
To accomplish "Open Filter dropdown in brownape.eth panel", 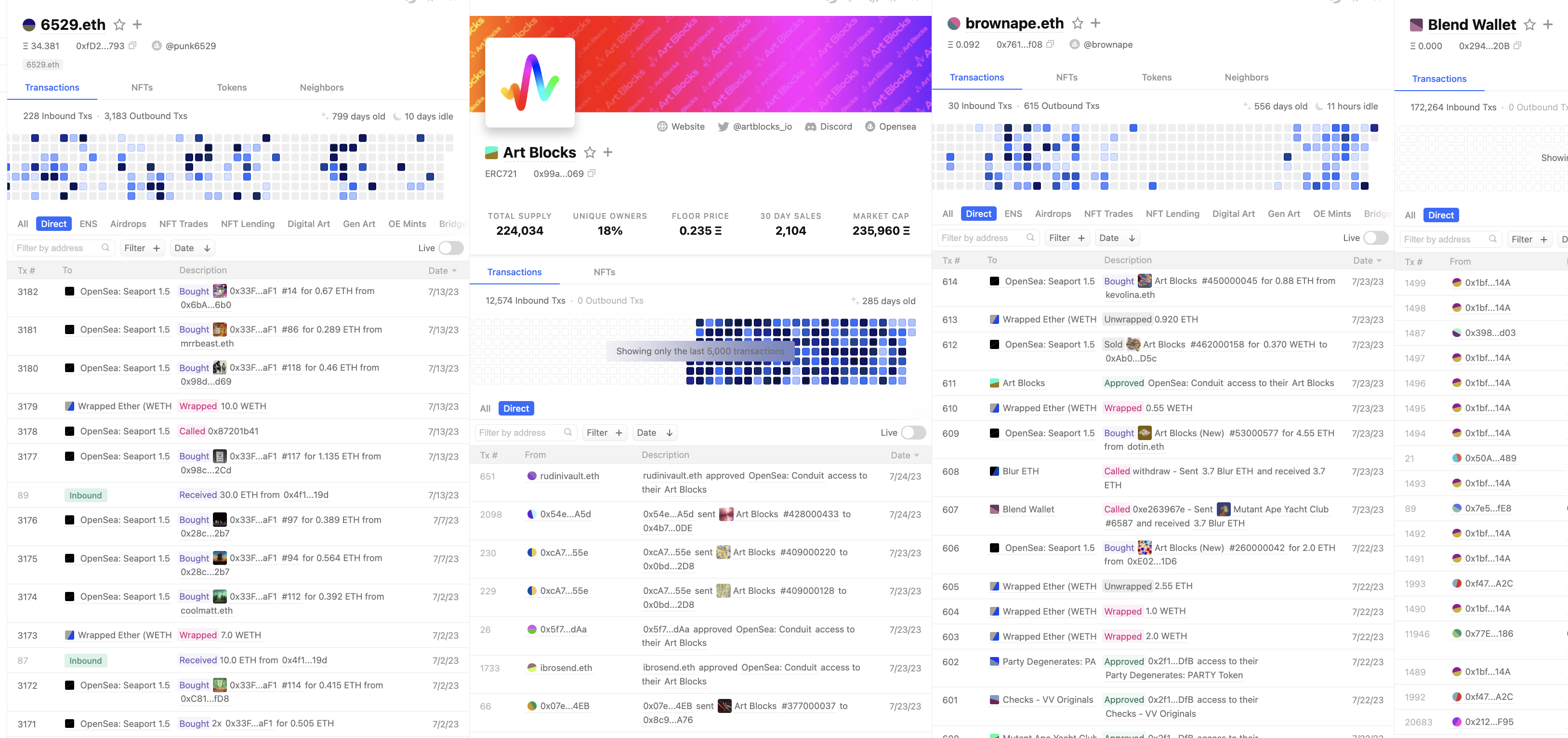I will pyautogui.click(x=1067, y=238).
